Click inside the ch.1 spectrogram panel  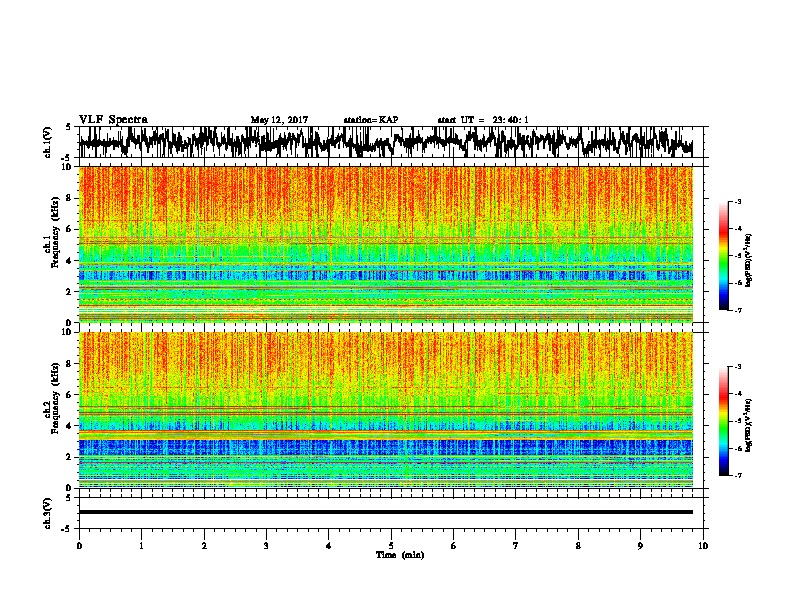(x=385, y=244)
